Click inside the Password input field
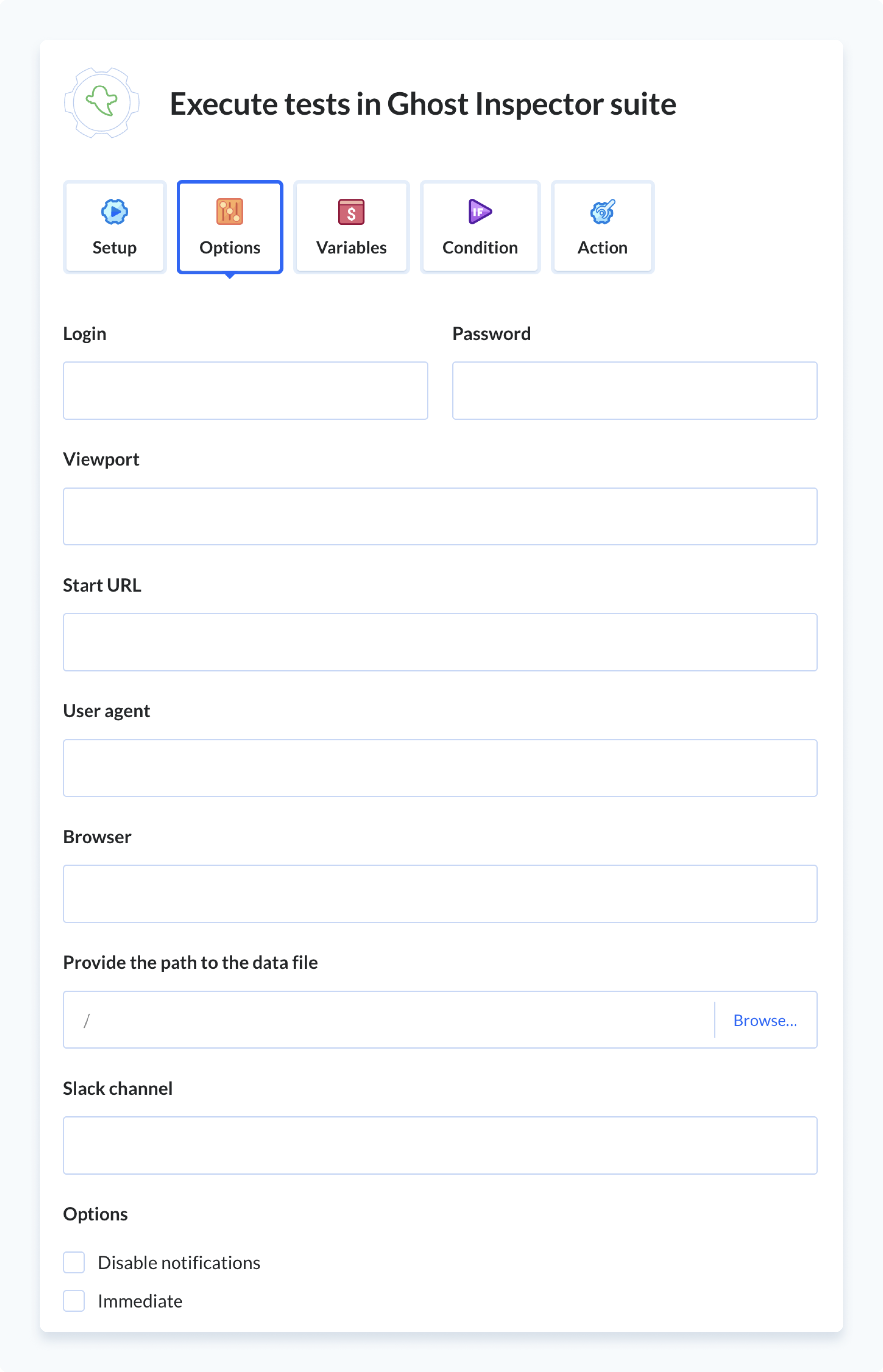Image resolution: width=883 pixels, height=1372 pixels. click(x=635, y=390)
